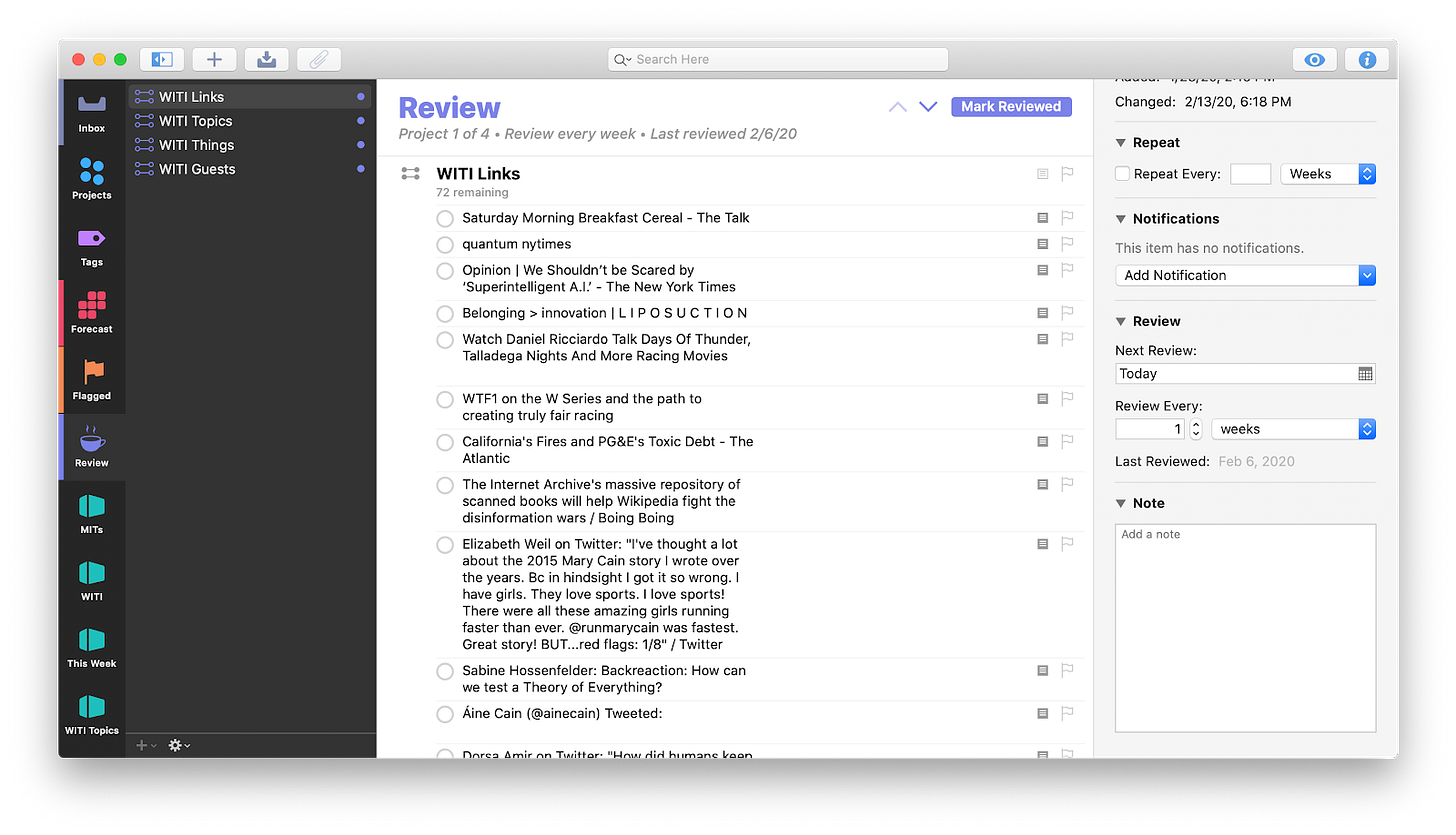Select the Sabine Hossenfelder Backreaction task text
This screenshot has height=835, width=1456.
pos(604,679)
